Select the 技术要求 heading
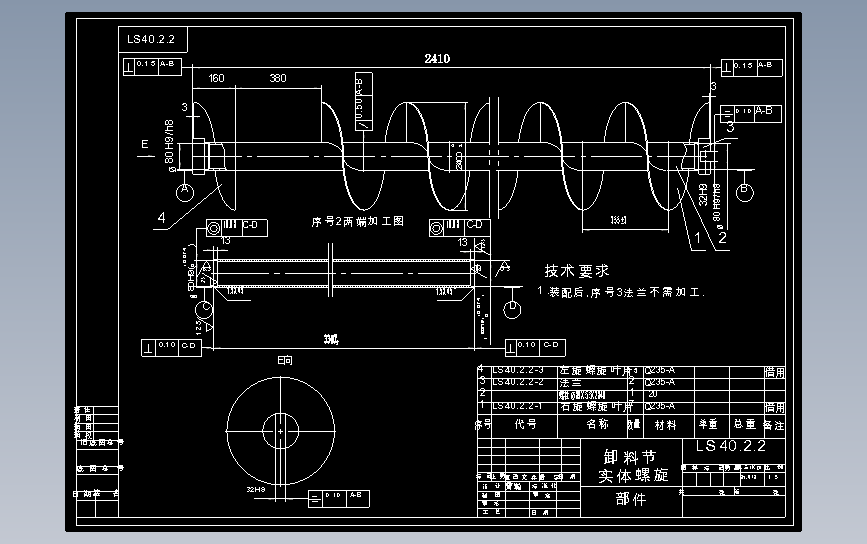Image resolution: width=867 pixels, height=544 pixels. coord(577,270)
